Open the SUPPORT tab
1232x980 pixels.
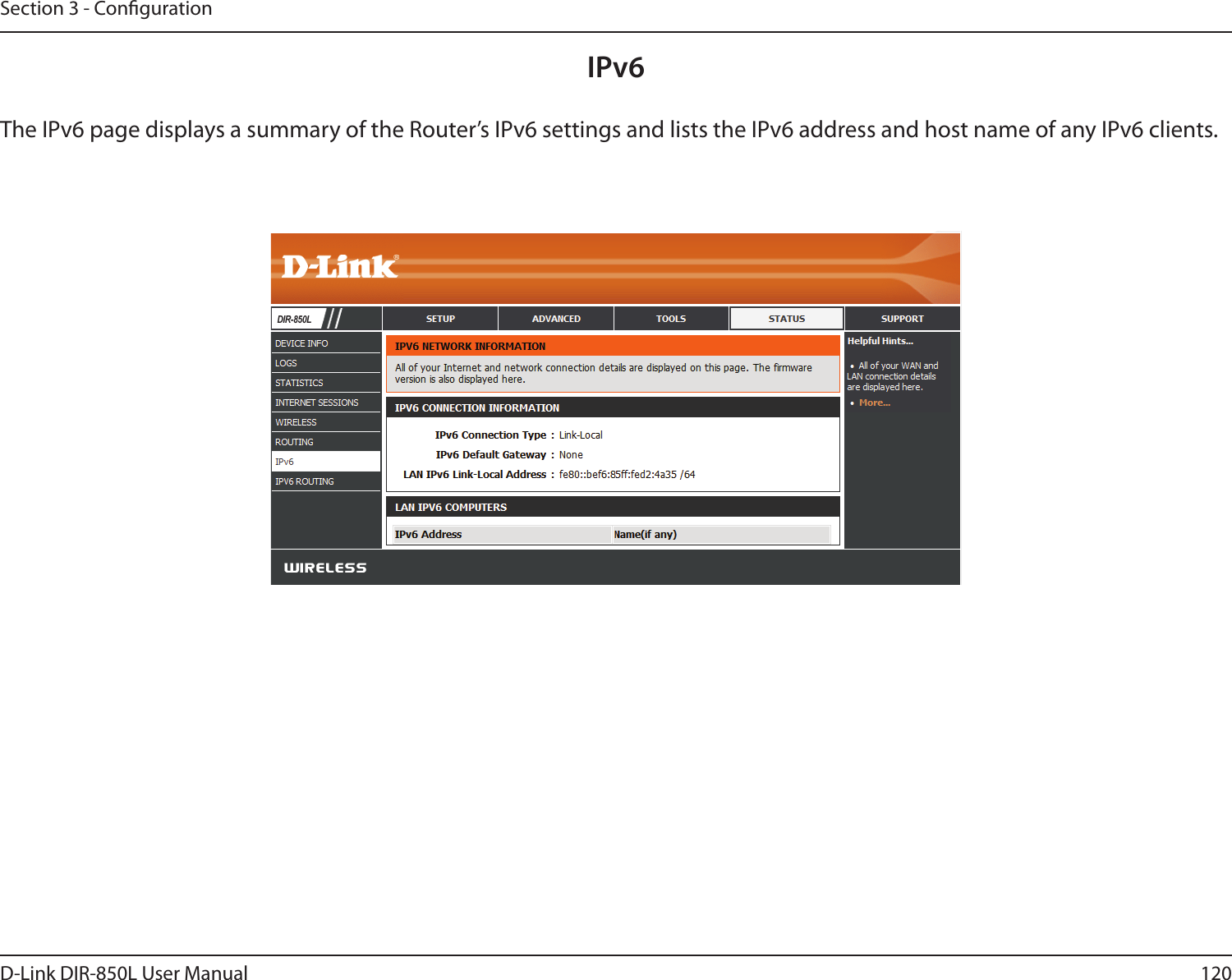pyautogui.click(x=902, y=319)
